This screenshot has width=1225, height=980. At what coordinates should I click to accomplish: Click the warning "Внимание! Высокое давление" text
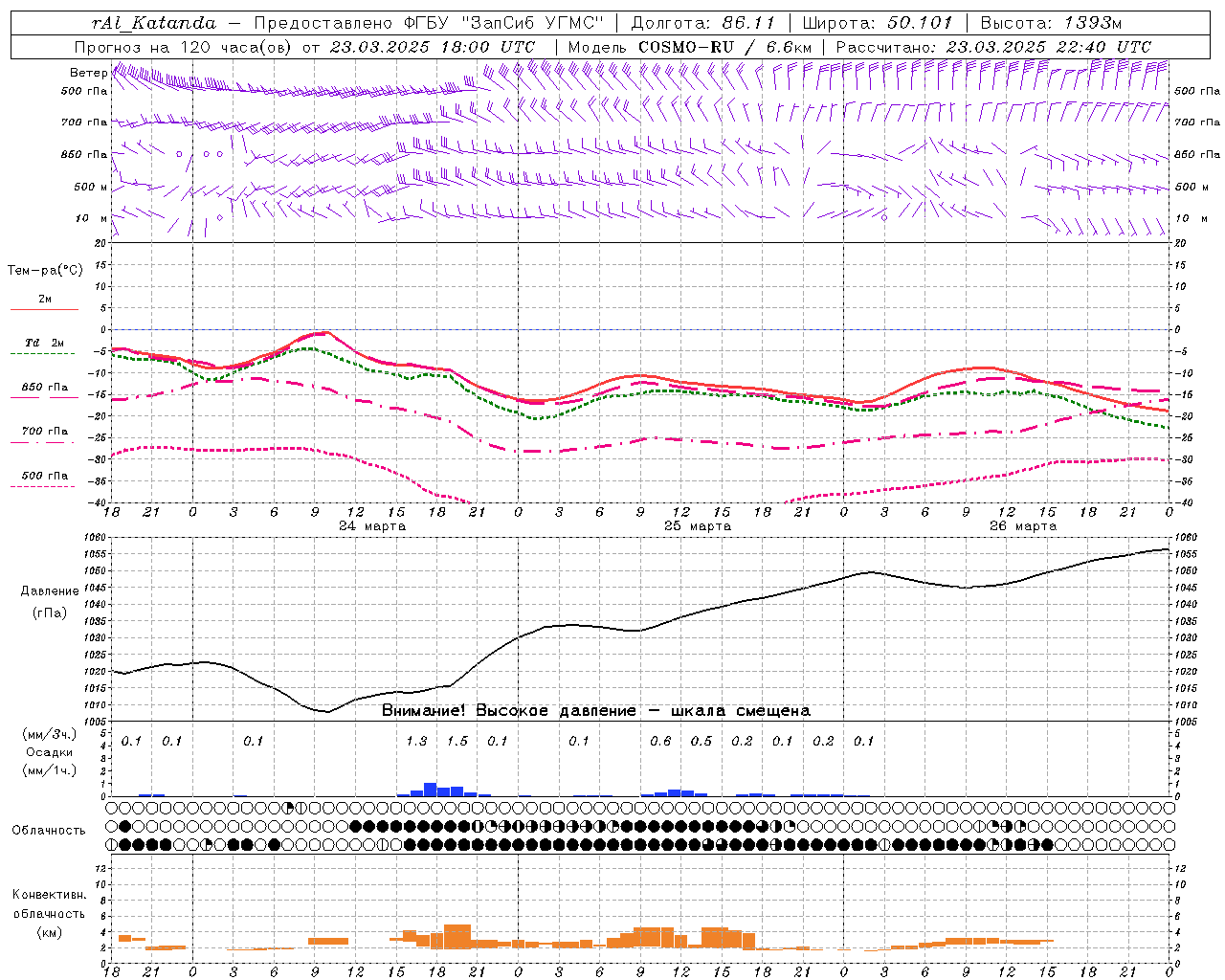coord(508,711)
